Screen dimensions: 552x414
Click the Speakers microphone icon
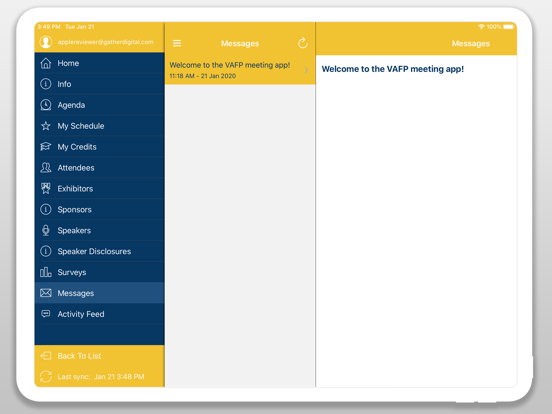point(46,230)
